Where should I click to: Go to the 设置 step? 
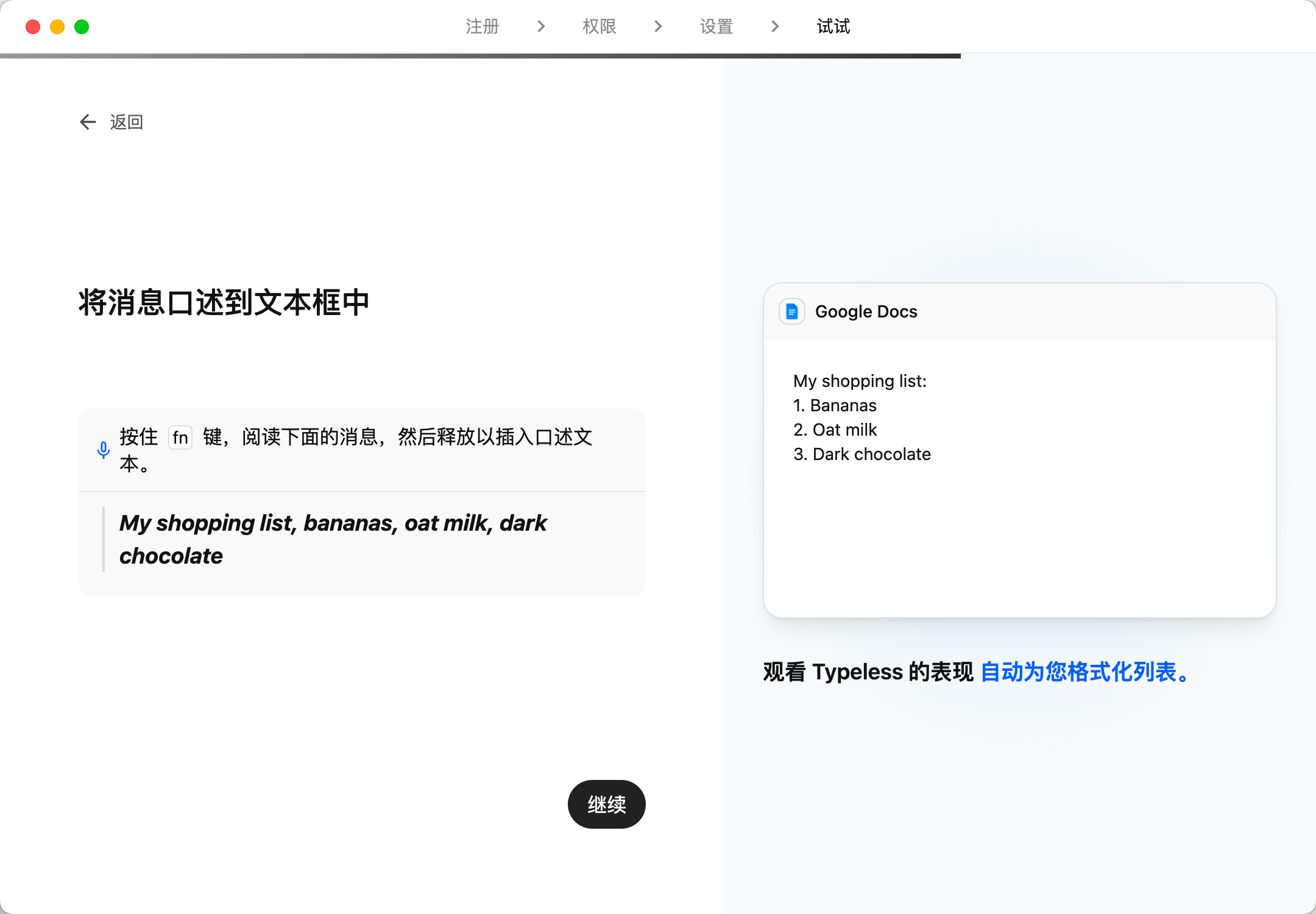716,26
